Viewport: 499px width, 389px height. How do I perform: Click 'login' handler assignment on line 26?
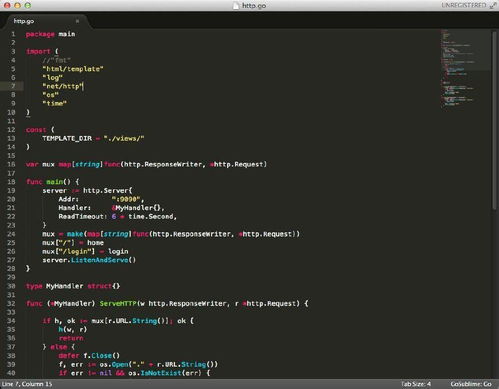click(x=118, y=251)
